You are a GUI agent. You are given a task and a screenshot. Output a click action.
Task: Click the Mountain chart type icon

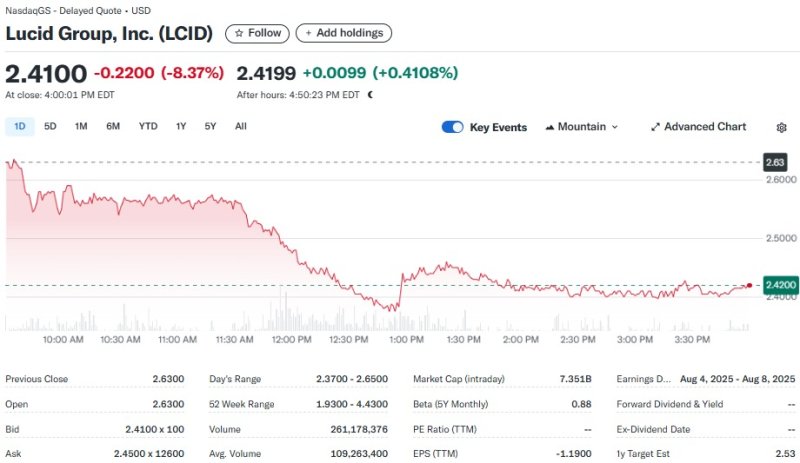click(550, 127)
